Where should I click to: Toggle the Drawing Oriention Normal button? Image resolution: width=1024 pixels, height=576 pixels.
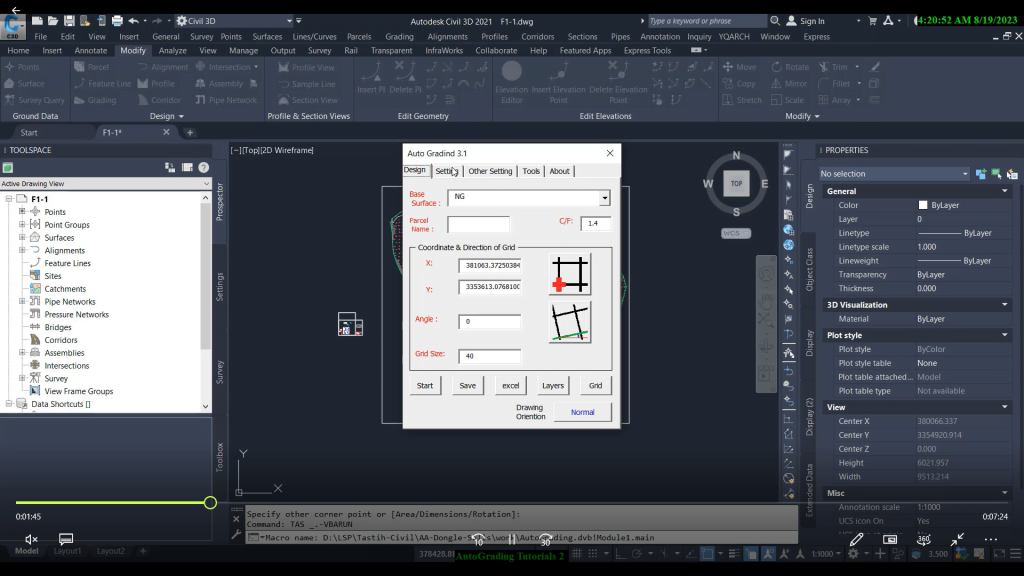[583, 412]
